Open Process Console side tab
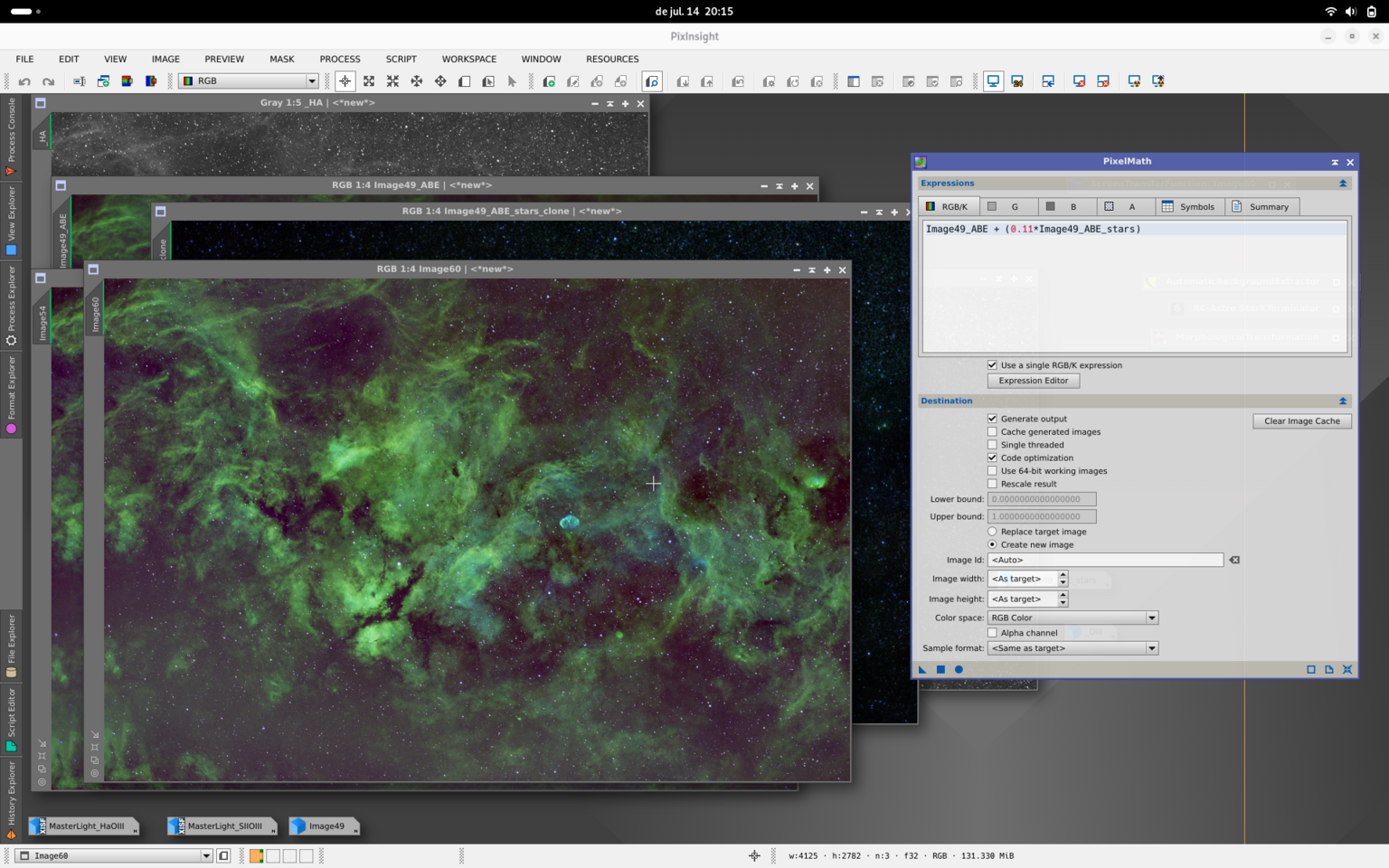Image resolution: width=1389 pixels, height=868 pixels. [x=11, y=137]
